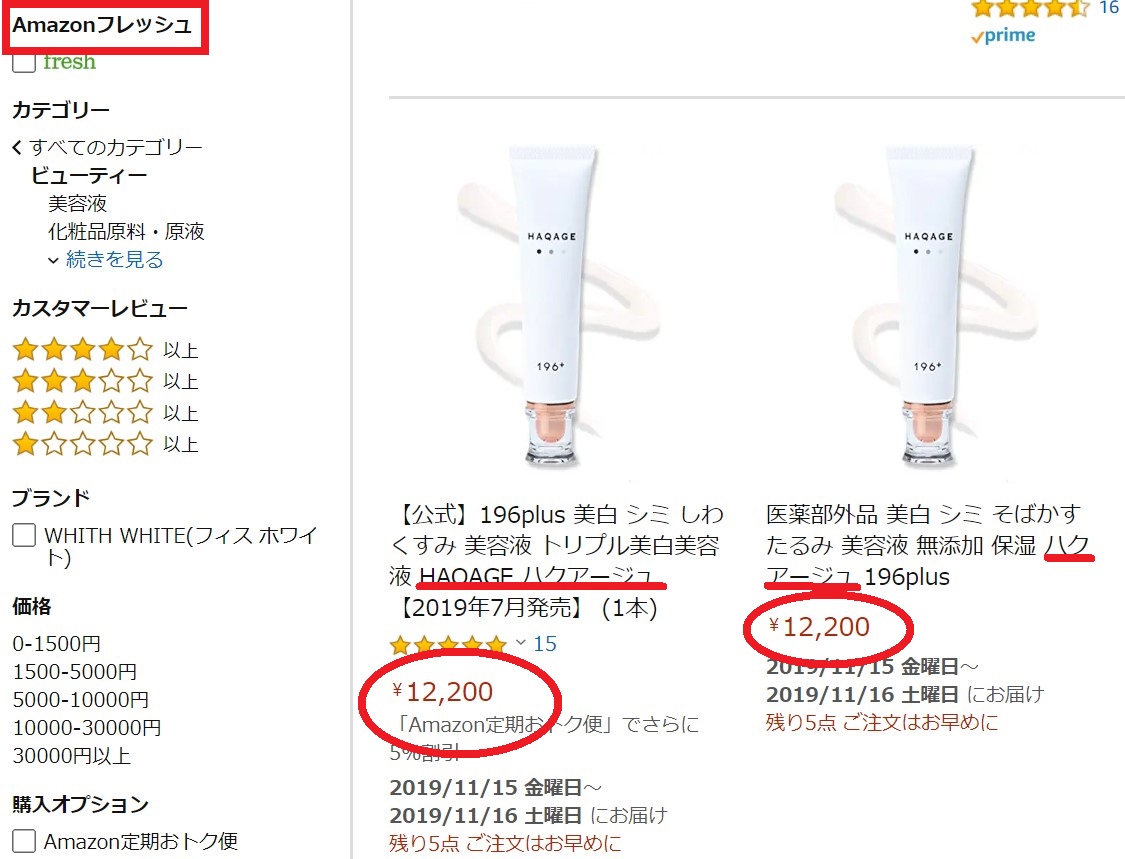This screenshot has height=859, width=1125.
Task: Open rating dropdown arrow next to 15 reviews
Action: pyautogui.click(x=521, y=643)
